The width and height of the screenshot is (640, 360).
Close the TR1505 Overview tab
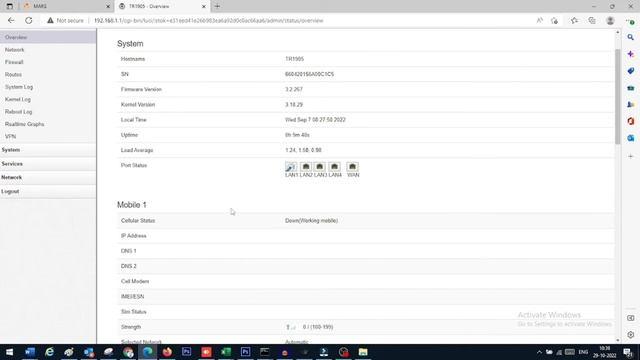204,7
